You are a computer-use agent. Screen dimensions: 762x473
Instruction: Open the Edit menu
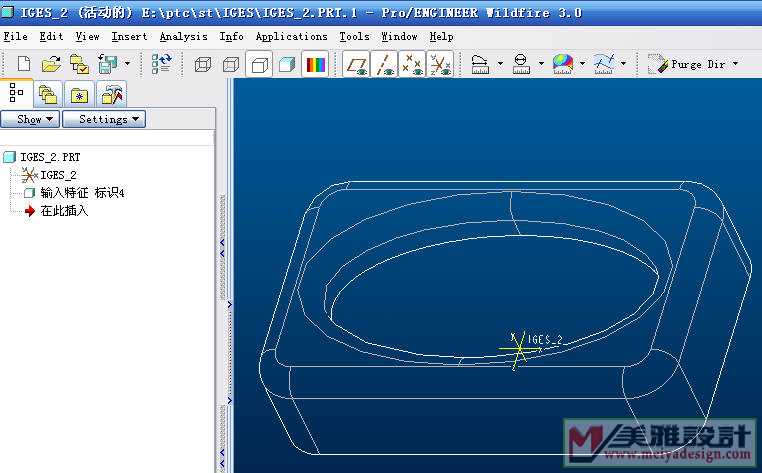[x=51, y=36]
